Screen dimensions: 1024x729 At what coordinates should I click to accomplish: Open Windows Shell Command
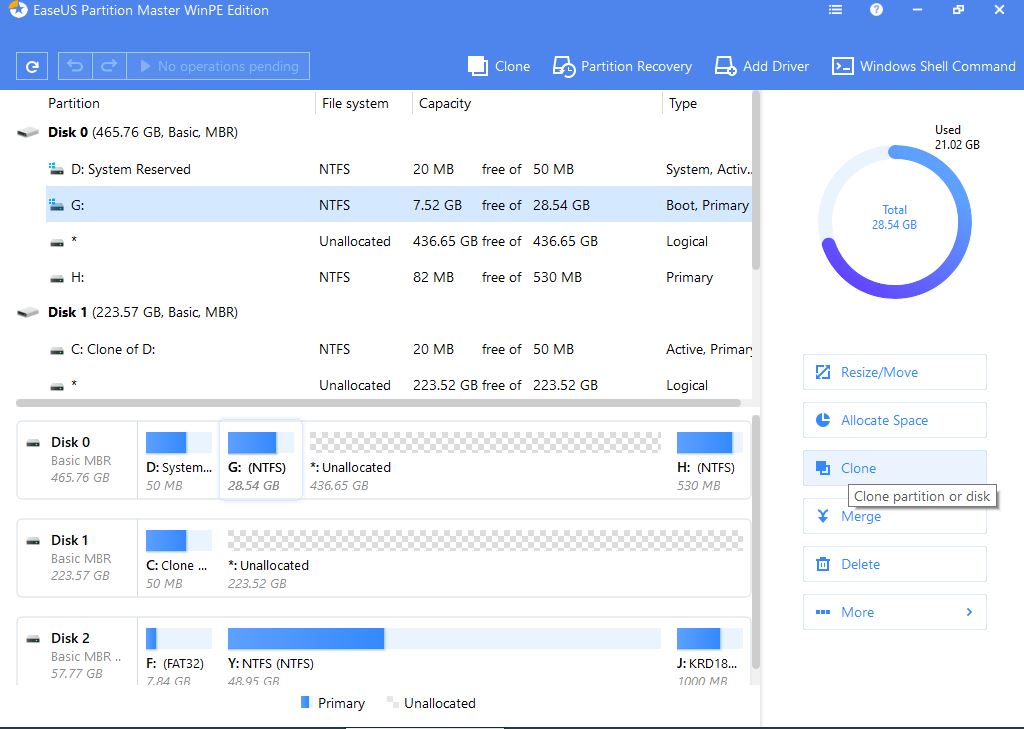pos(923,66)
